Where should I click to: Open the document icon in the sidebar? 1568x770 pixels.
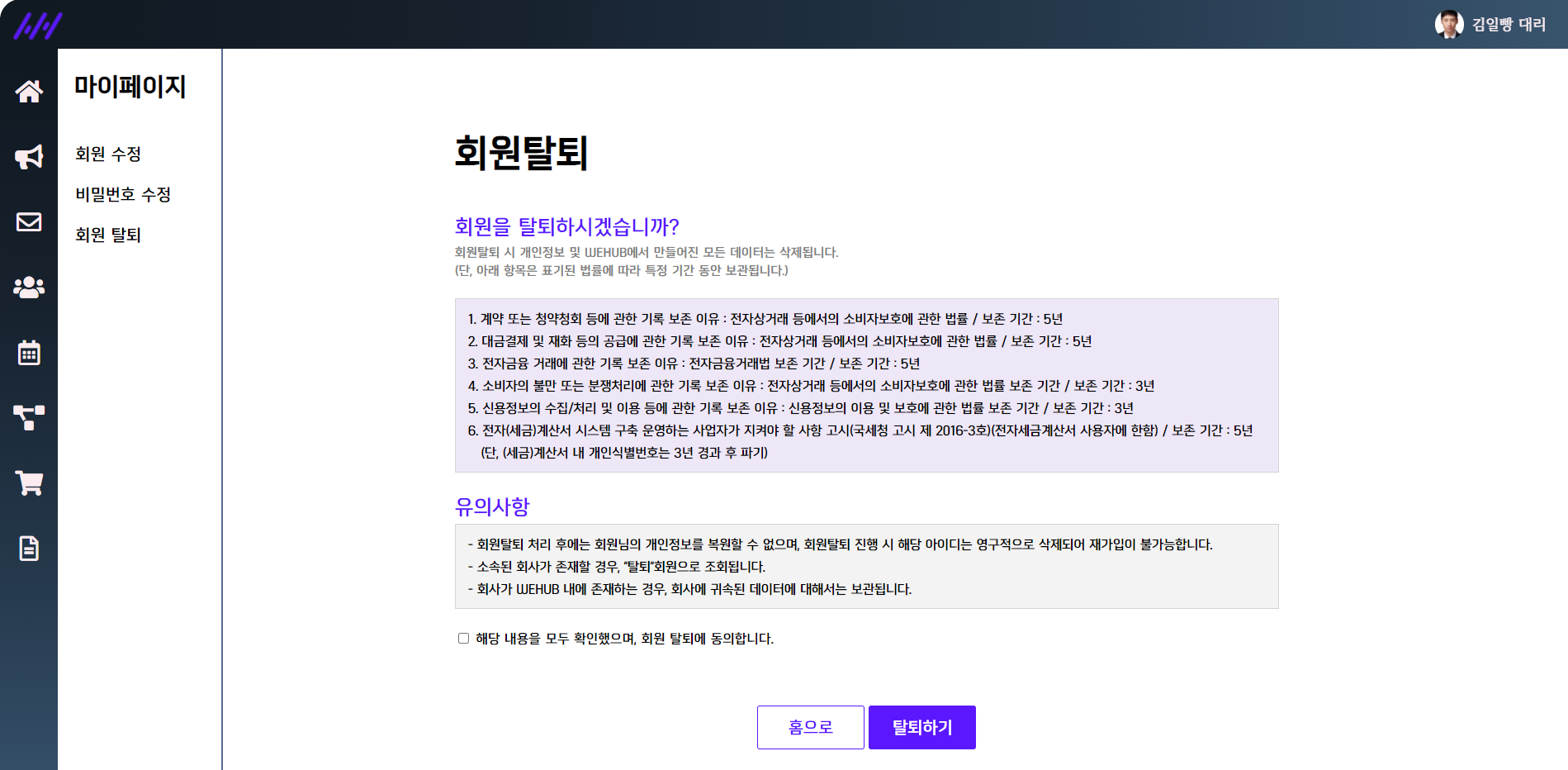click(29, 548)
